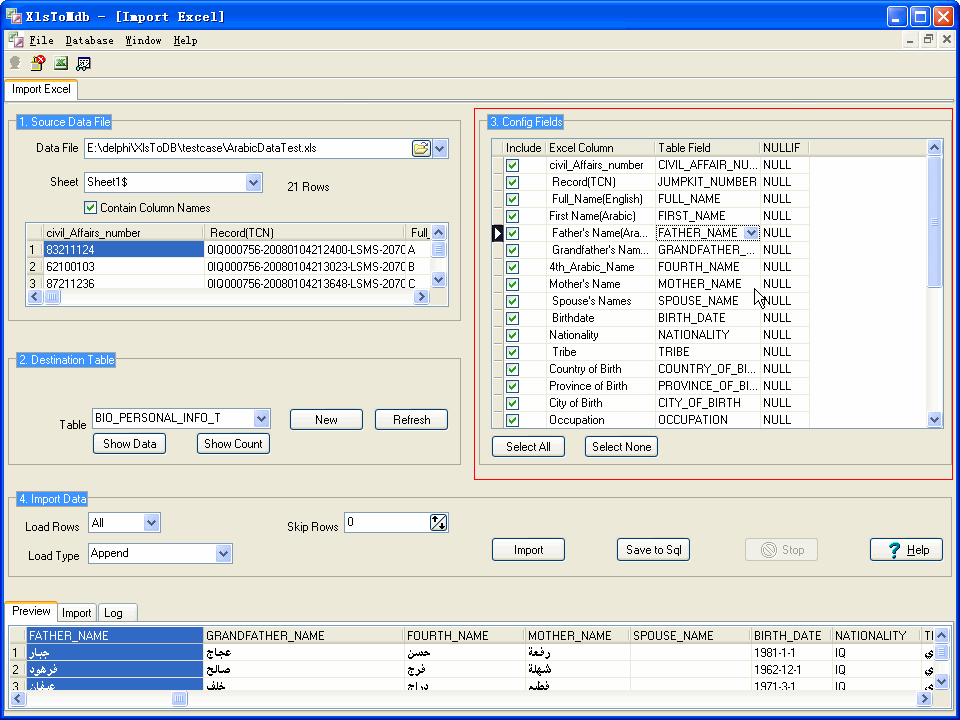Image resolution: width=960 pixels, height=720 pixels.
Task: Uncheck Include for Occupation row
Action: pos(512,420)
